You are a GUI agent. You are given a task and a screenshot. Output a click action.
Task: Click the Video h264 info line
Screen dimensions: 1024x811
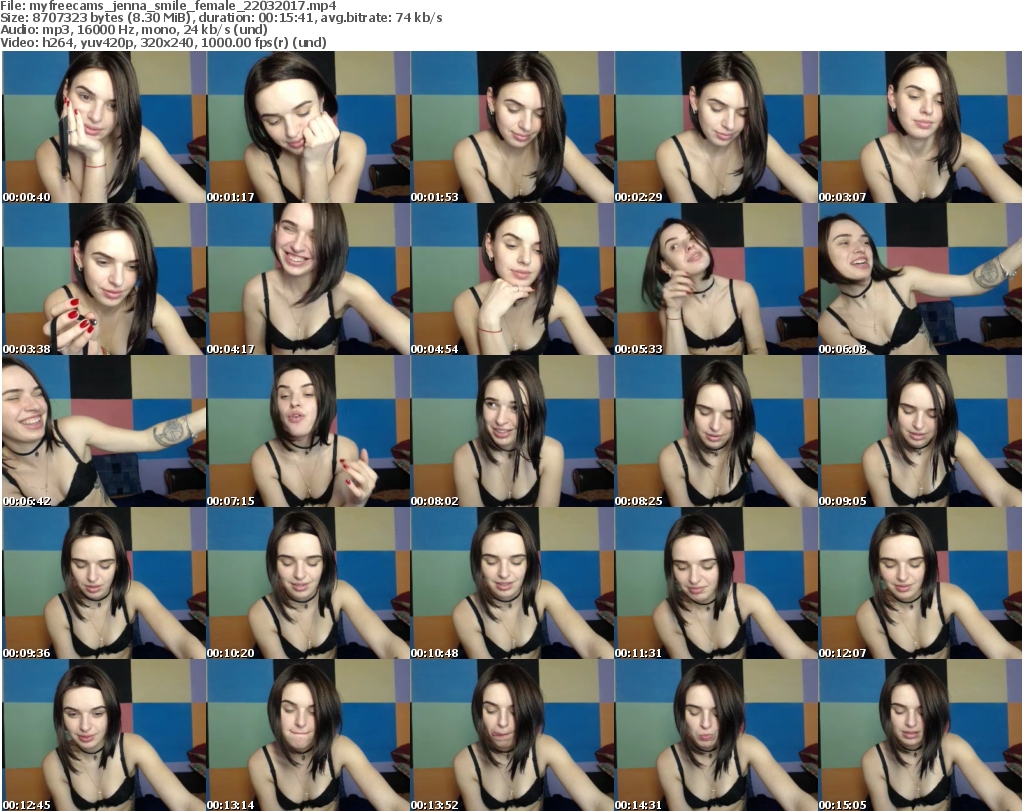163,42
